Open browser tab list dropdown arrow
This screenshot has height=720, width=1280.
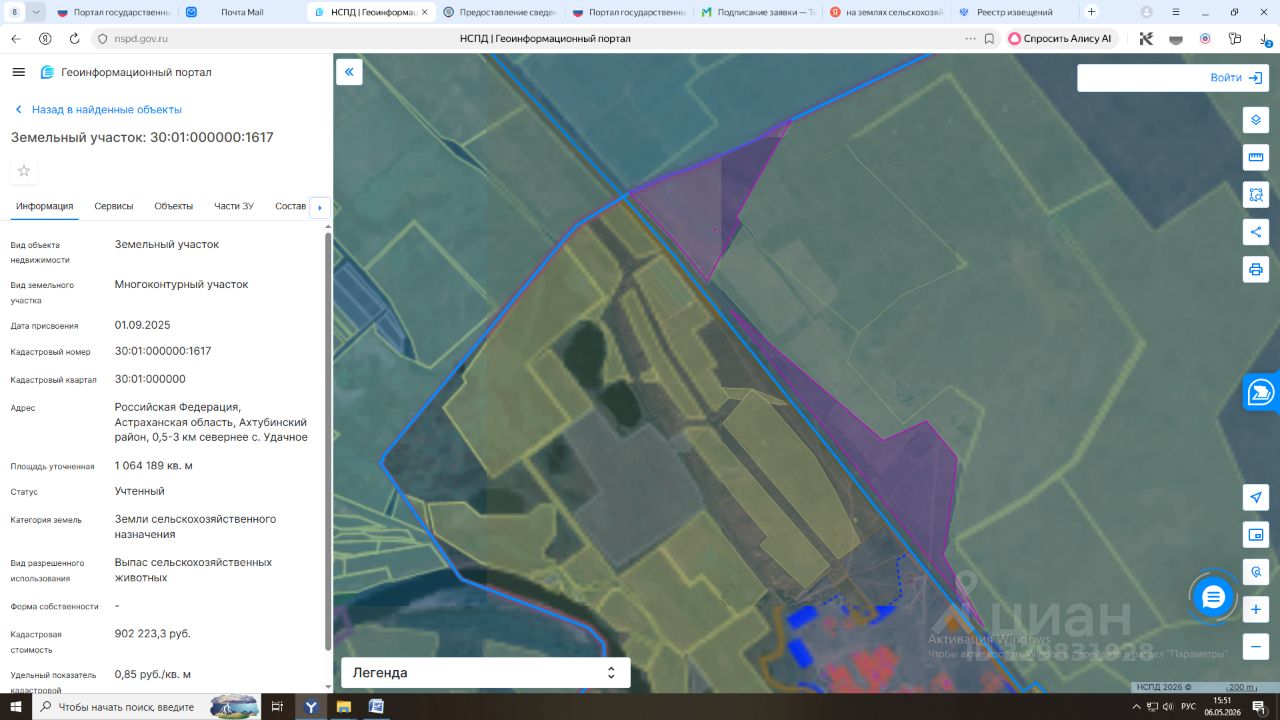(x=37, y=12)
